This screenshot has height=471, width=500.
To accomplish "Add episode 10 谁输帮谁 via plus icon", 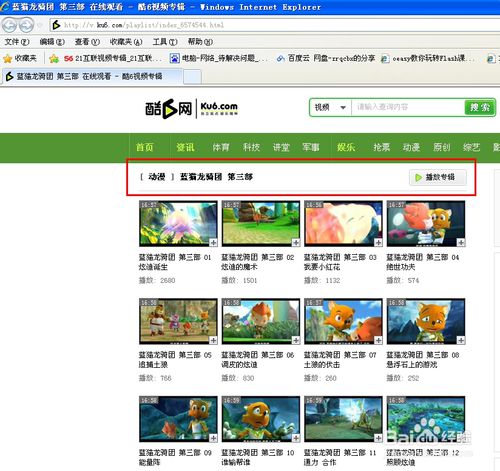I will pos(296,438).
